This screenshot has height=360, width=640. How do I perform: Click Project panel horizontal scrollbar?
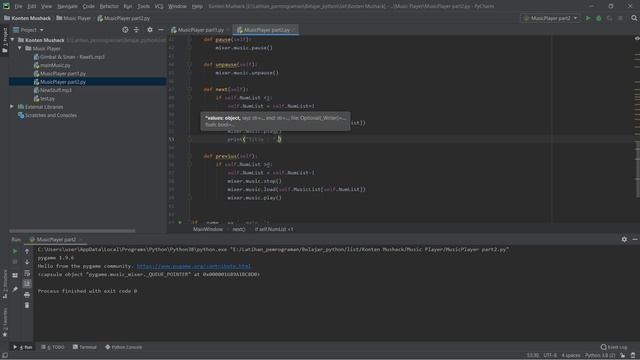(72, 231)
